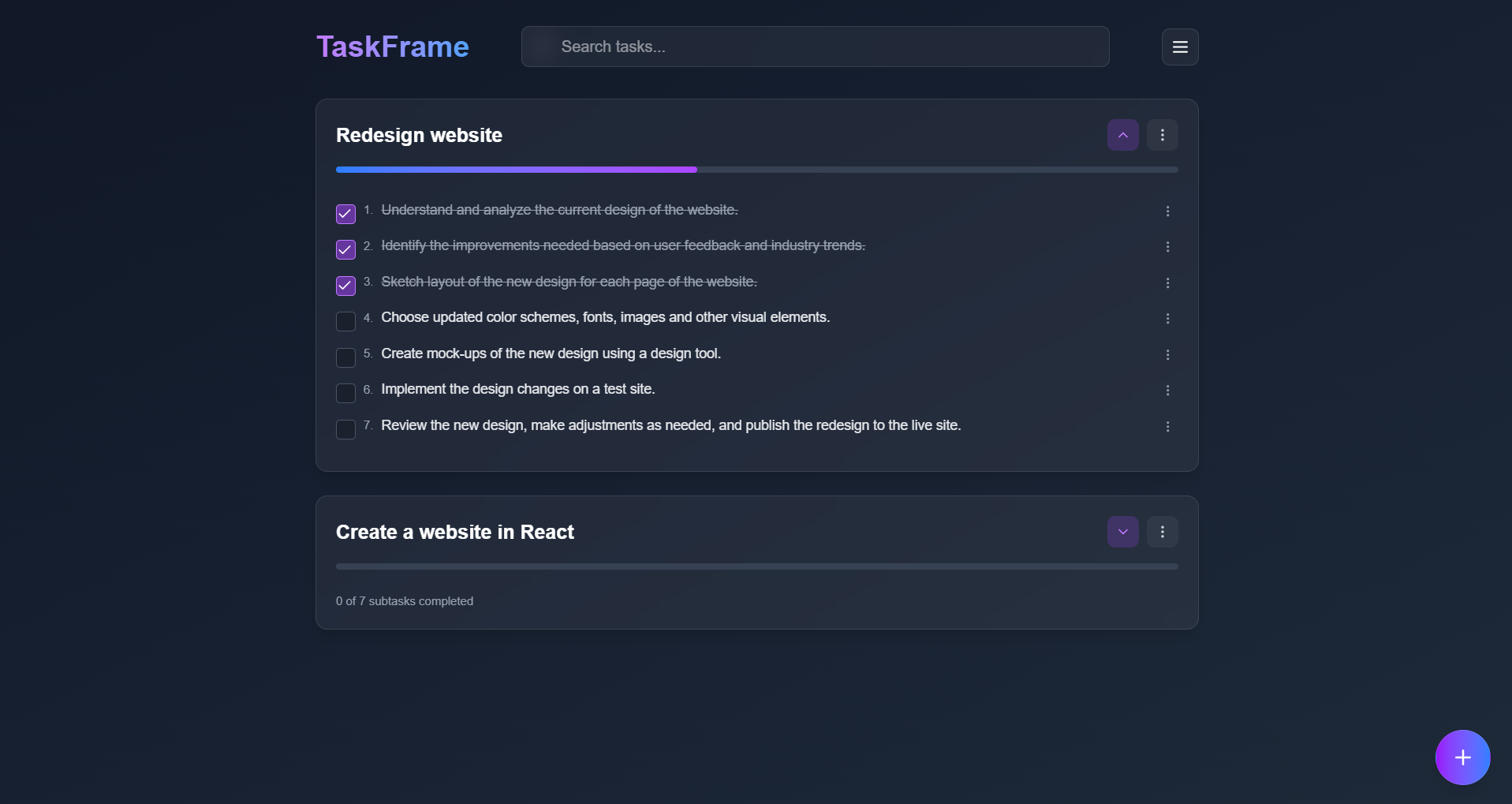The image size is (1512, 804).
Task: Uncheck the 'Sketch layout of the new design' subtask
Action: click(x=345, y=286)
